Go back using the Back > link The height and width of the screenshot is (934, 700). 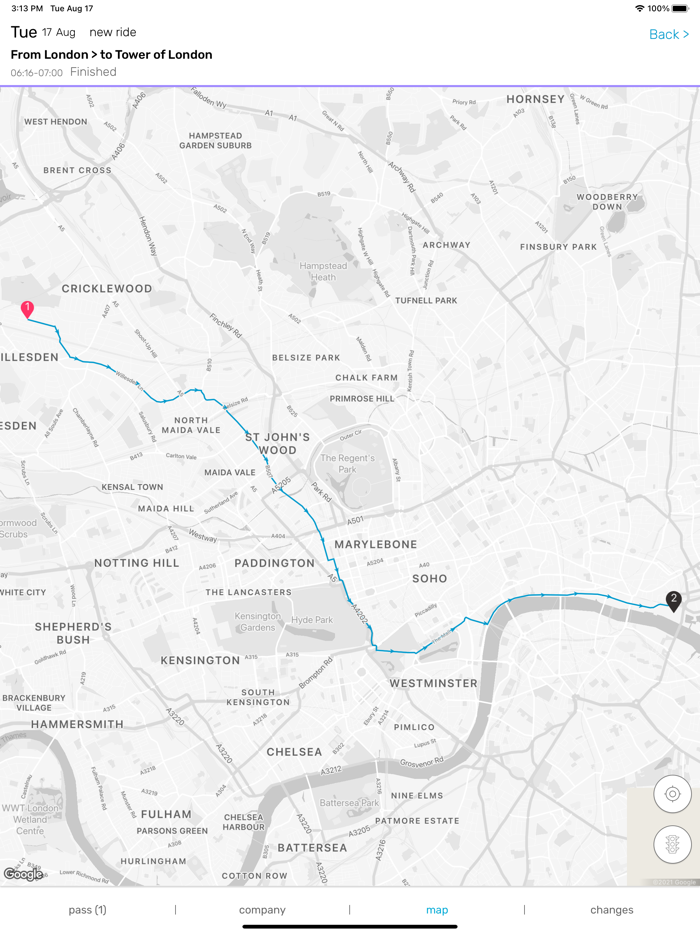pyautogui.click(x=668, y=34)
